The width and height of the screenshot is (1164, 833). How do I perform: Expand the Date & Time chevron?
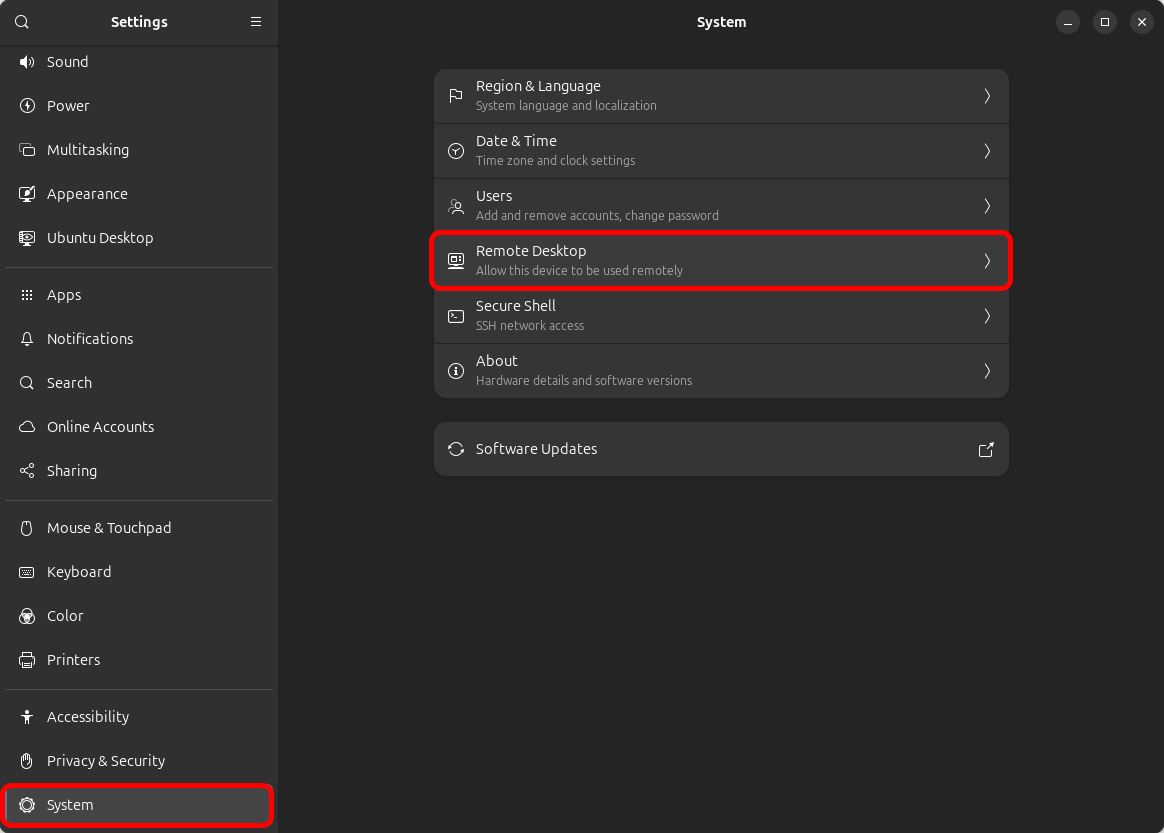click(x=987, y=151)
